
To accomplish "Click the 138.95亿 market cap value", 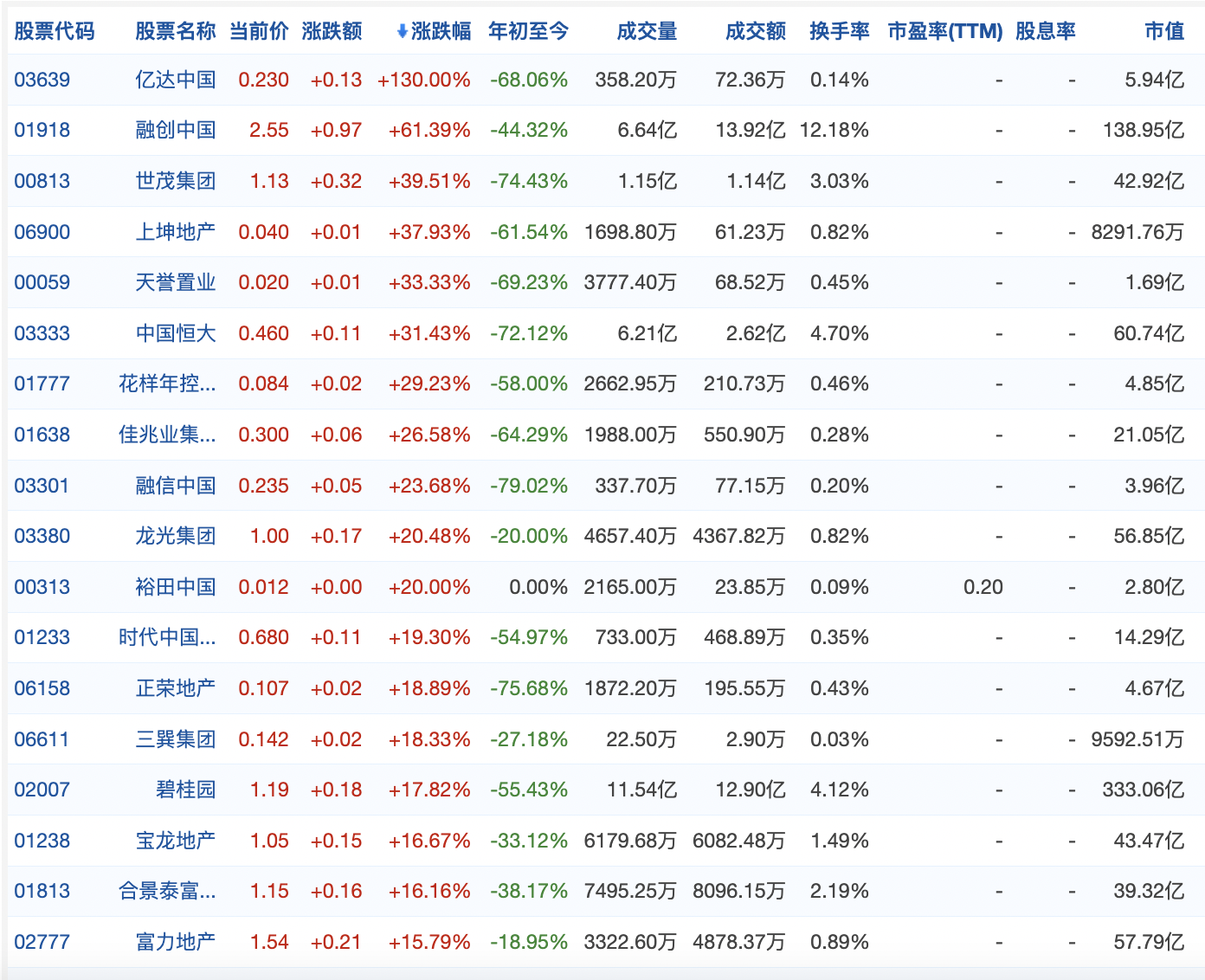I will [1144, 131].
